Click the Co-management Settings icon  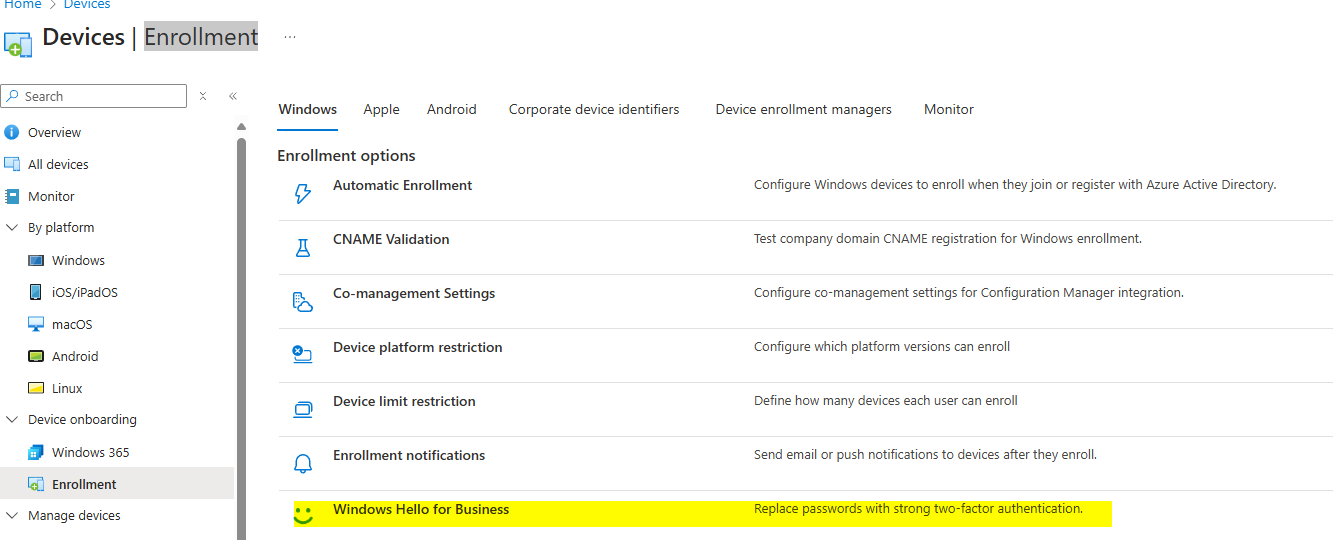coord(302,302)
